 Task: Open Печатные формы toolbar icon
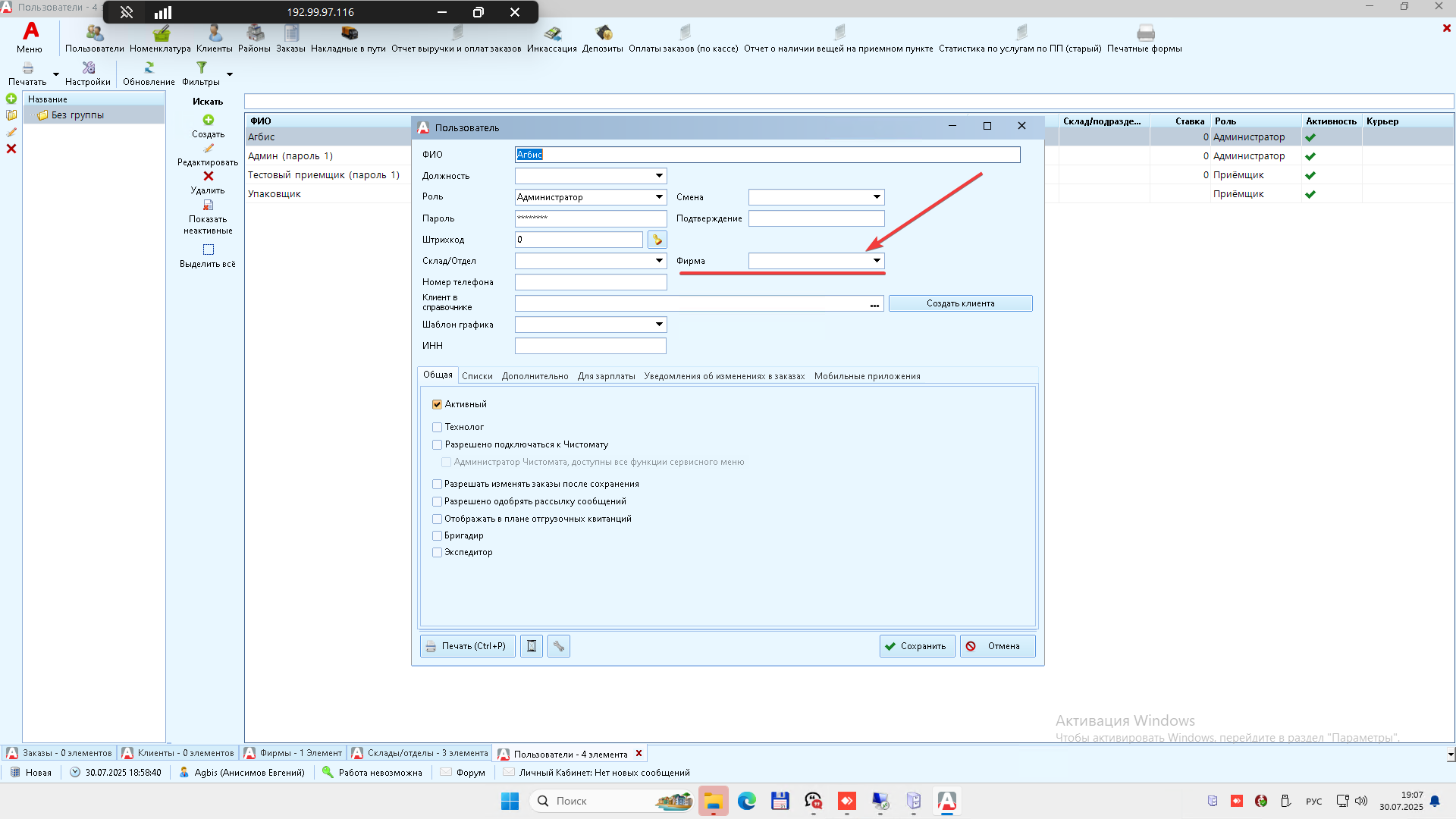[1145, 33]
